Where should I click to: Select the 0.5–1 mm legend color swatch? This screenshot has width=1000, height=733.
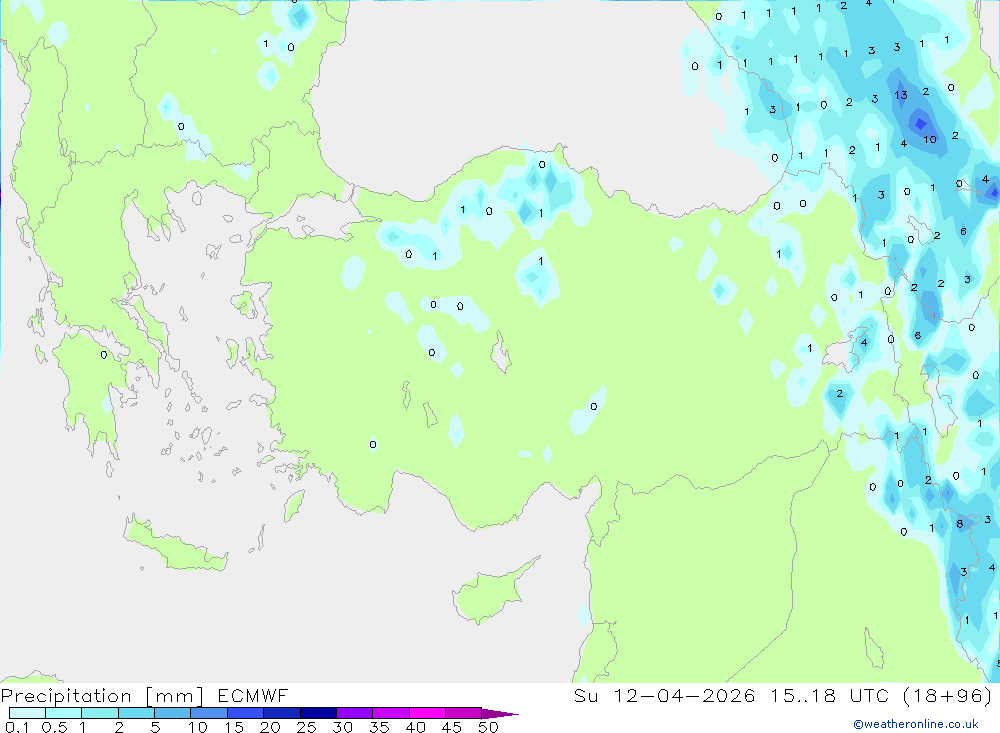pyautogui.click(x=64, y=713)
